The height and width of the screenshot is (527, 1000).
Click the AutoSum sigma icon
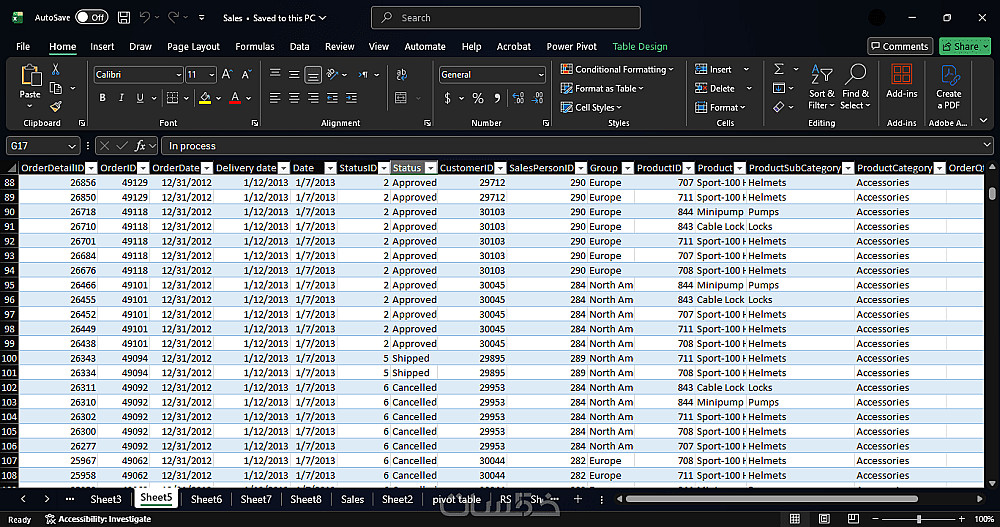click(779, 70)
